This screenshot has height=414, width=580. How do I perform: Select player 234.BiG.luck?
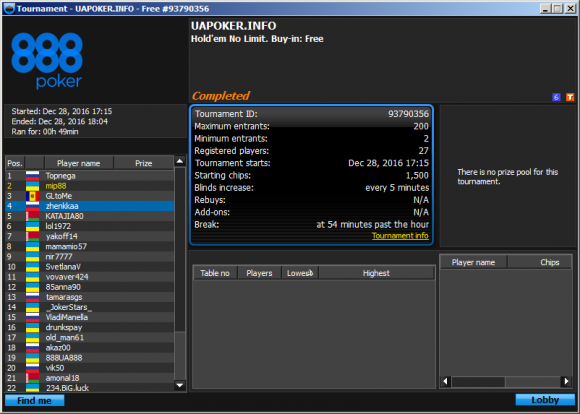tap(90, 388)
